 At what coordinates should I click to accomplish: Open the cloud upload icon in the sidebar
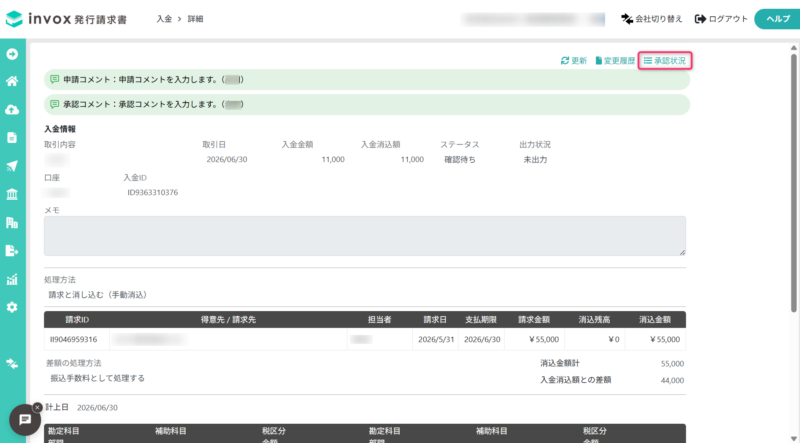click(12, 110)
